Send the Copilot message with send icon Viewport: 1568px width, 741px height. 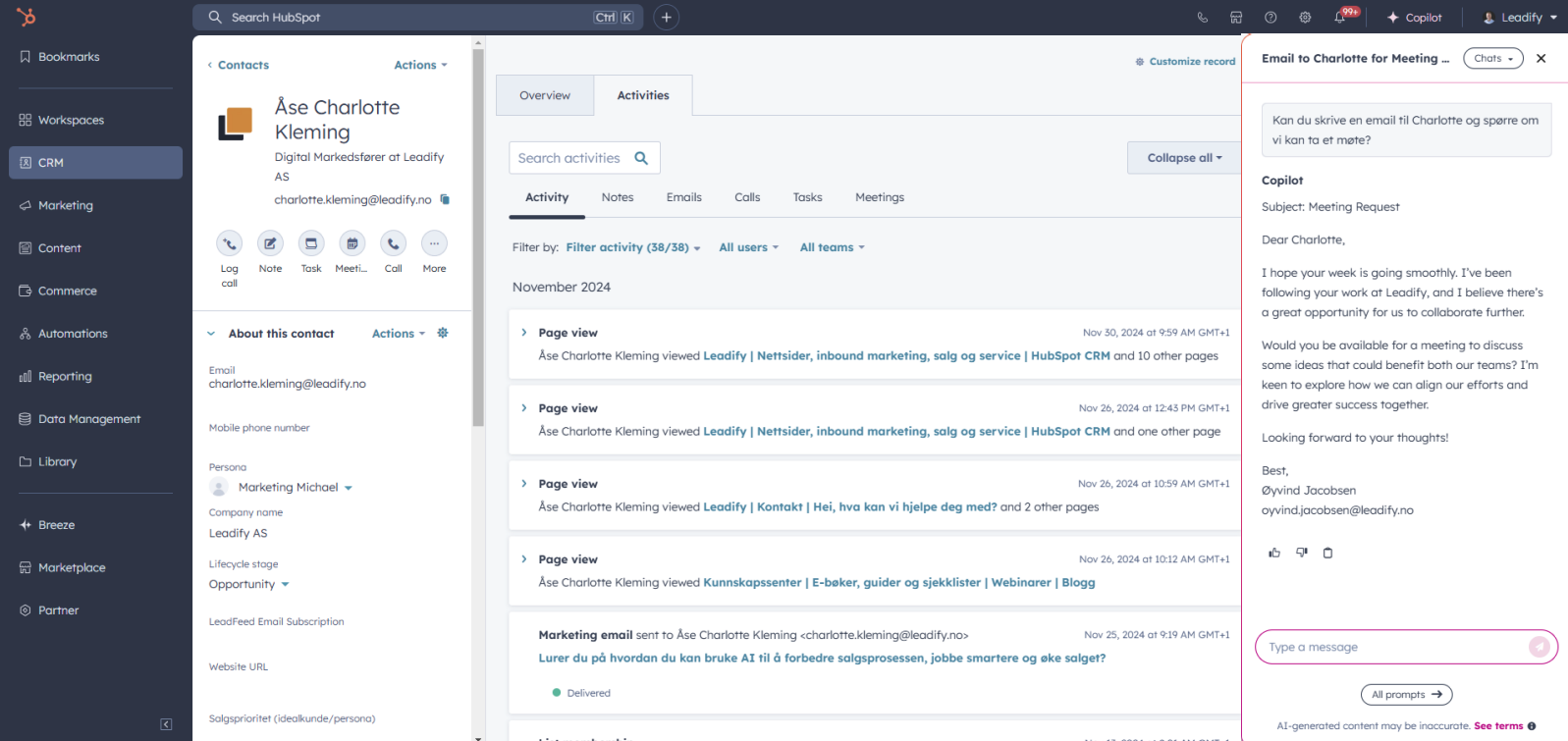pyautogui.click(x=1539, y=647)
